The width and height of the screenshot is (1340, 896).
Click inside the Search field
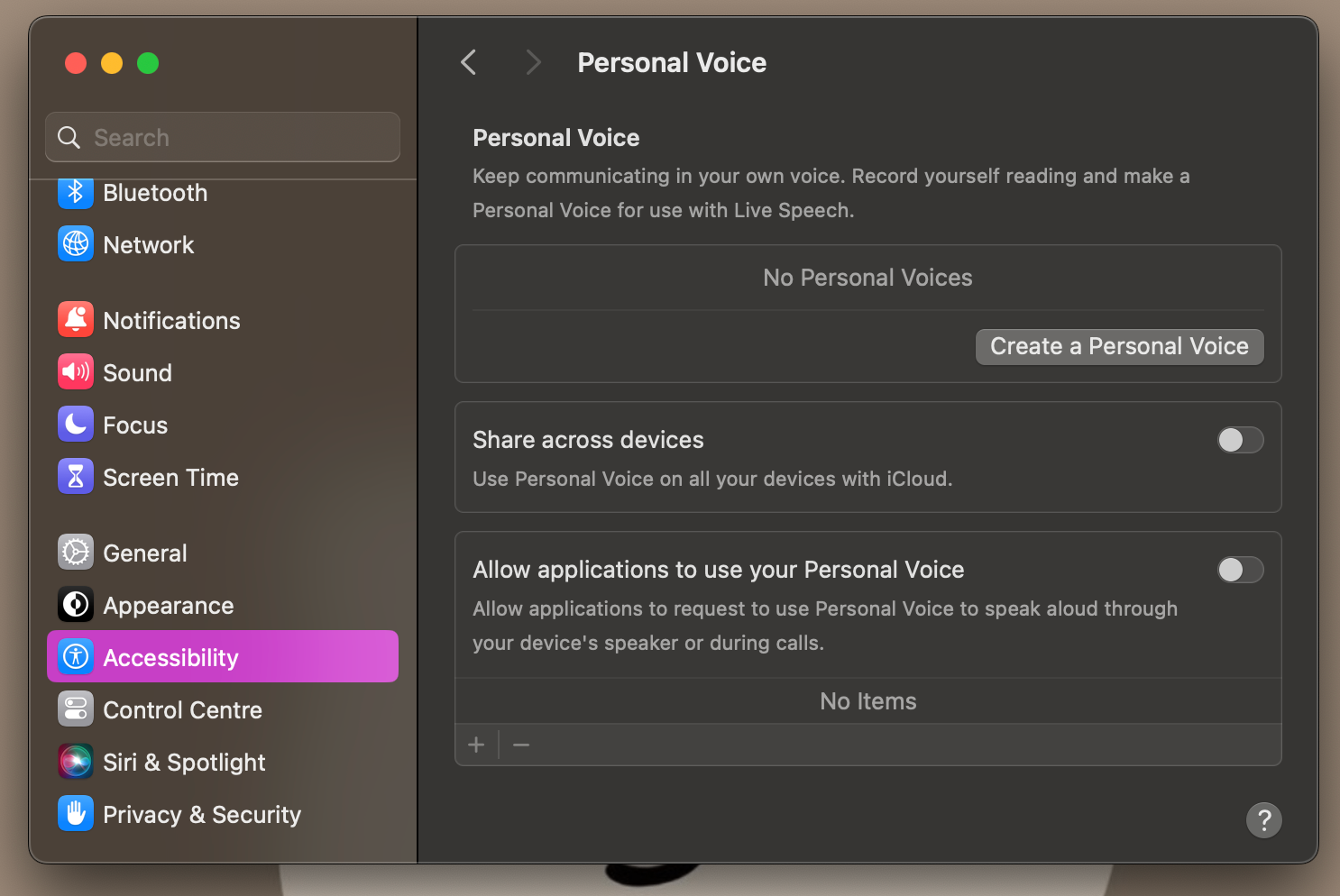coord(222,137)
